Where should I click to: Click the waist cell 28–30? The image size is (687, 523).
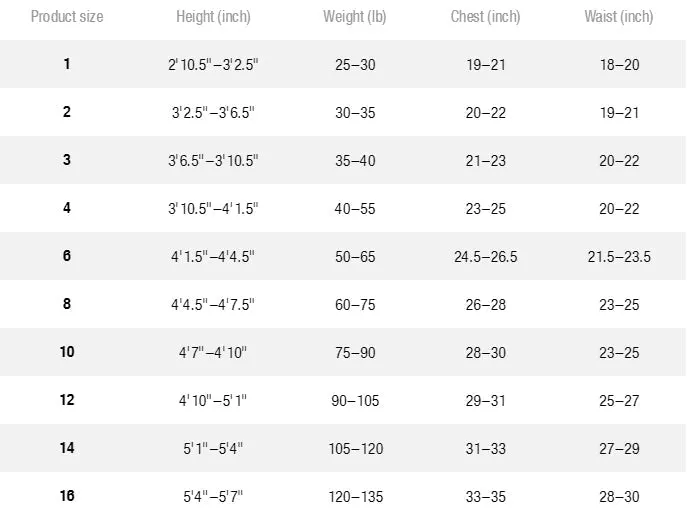click(619, 497)
